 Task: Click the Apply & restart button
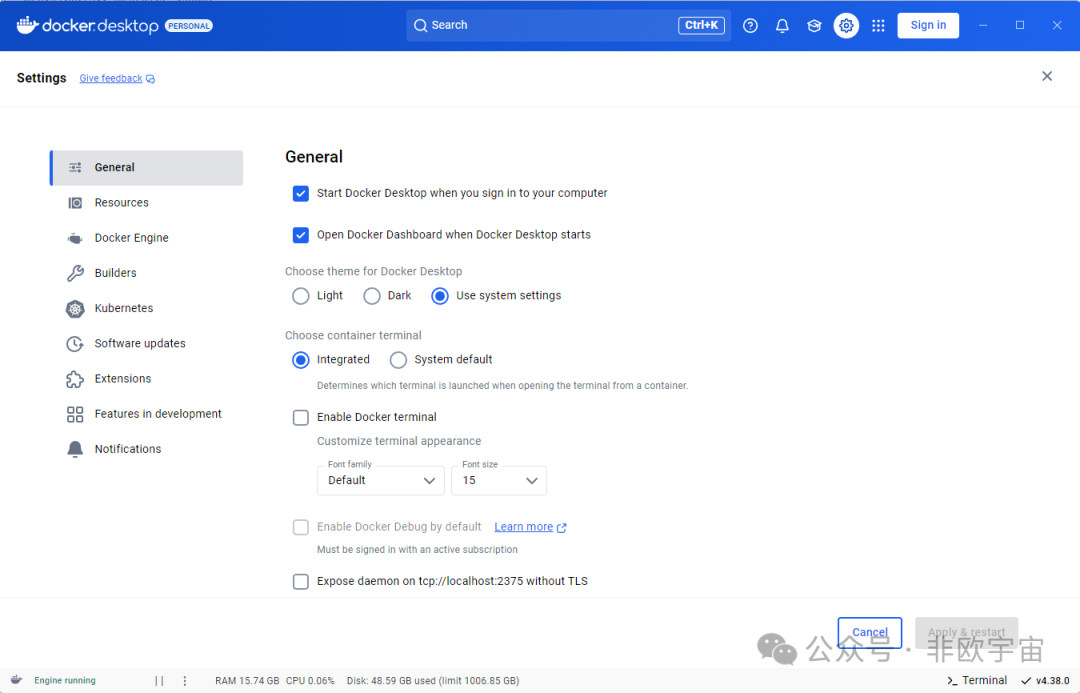click(x=966, y=632)
